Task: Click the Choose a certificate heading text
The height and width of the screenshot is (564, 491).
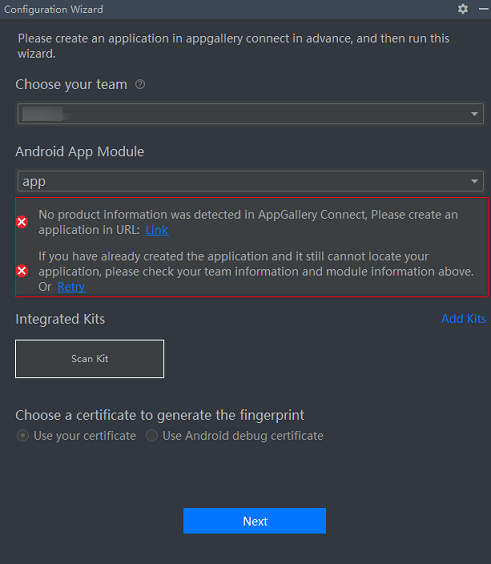Action: coord(160,415)
